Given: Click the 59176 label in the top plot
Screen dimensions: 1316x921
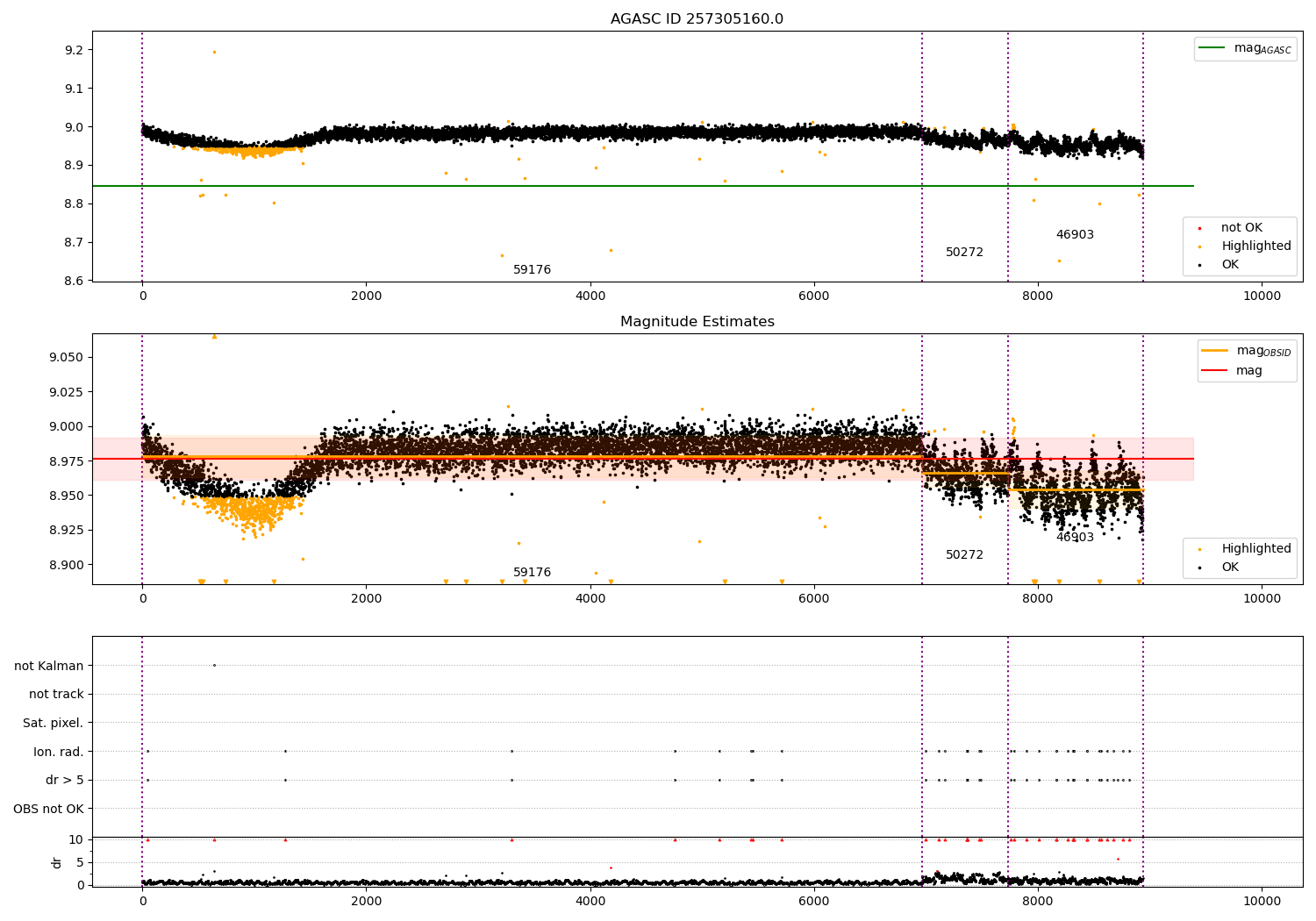Looking at the screenshot, I should tap(532, 270).
